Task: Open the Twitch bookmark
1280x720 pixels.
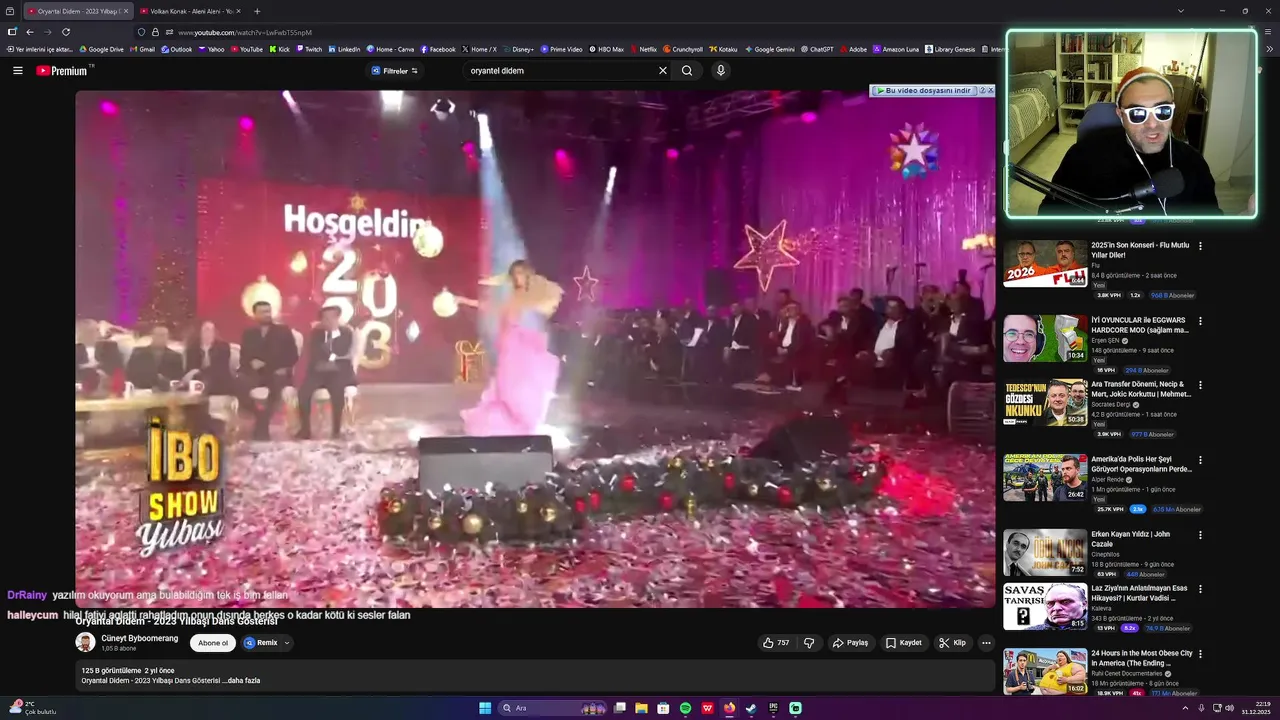Action: (309, 49)
